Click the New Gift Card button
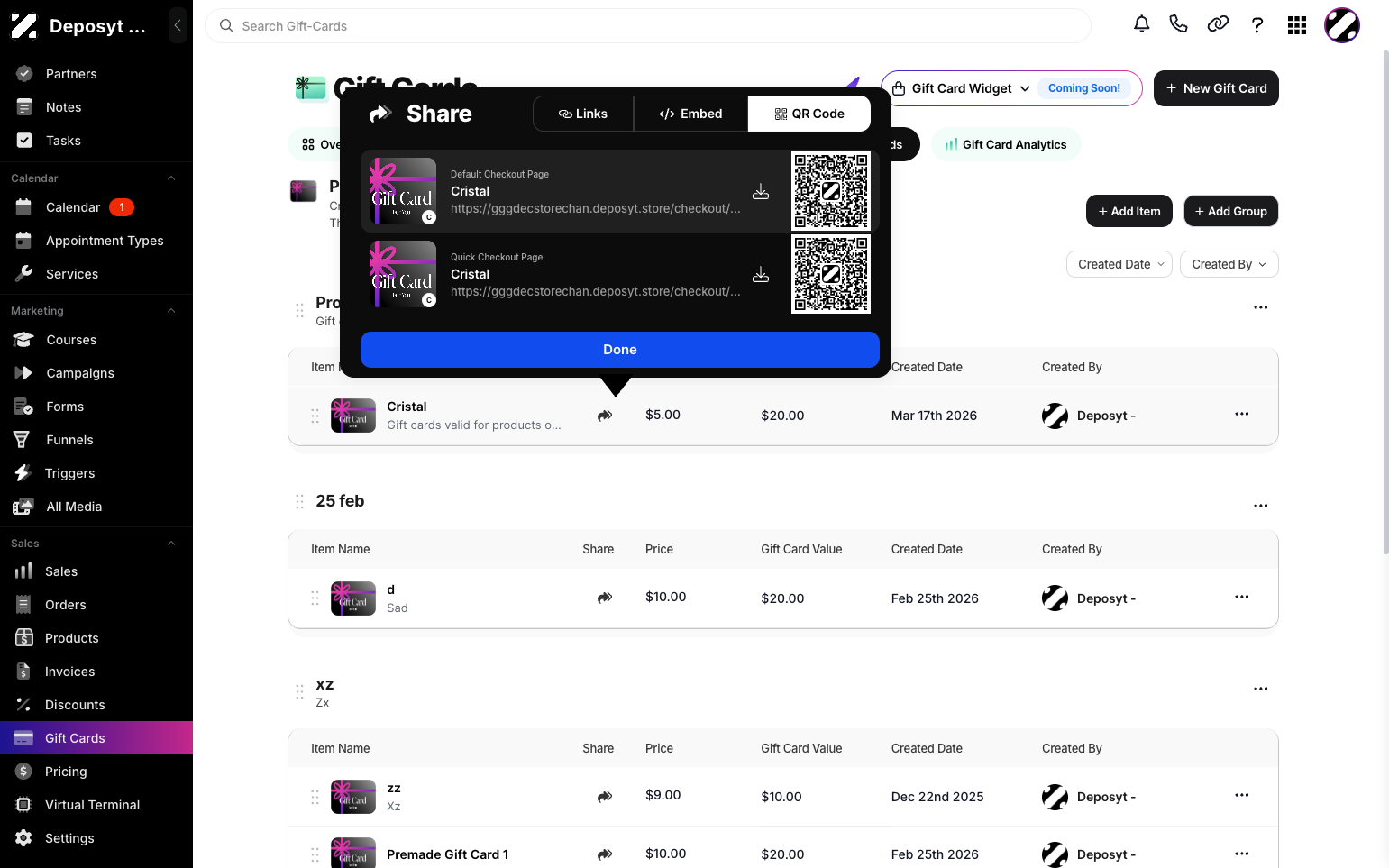The height and width of the screenshot is (868, 1389). (1216, 88)
